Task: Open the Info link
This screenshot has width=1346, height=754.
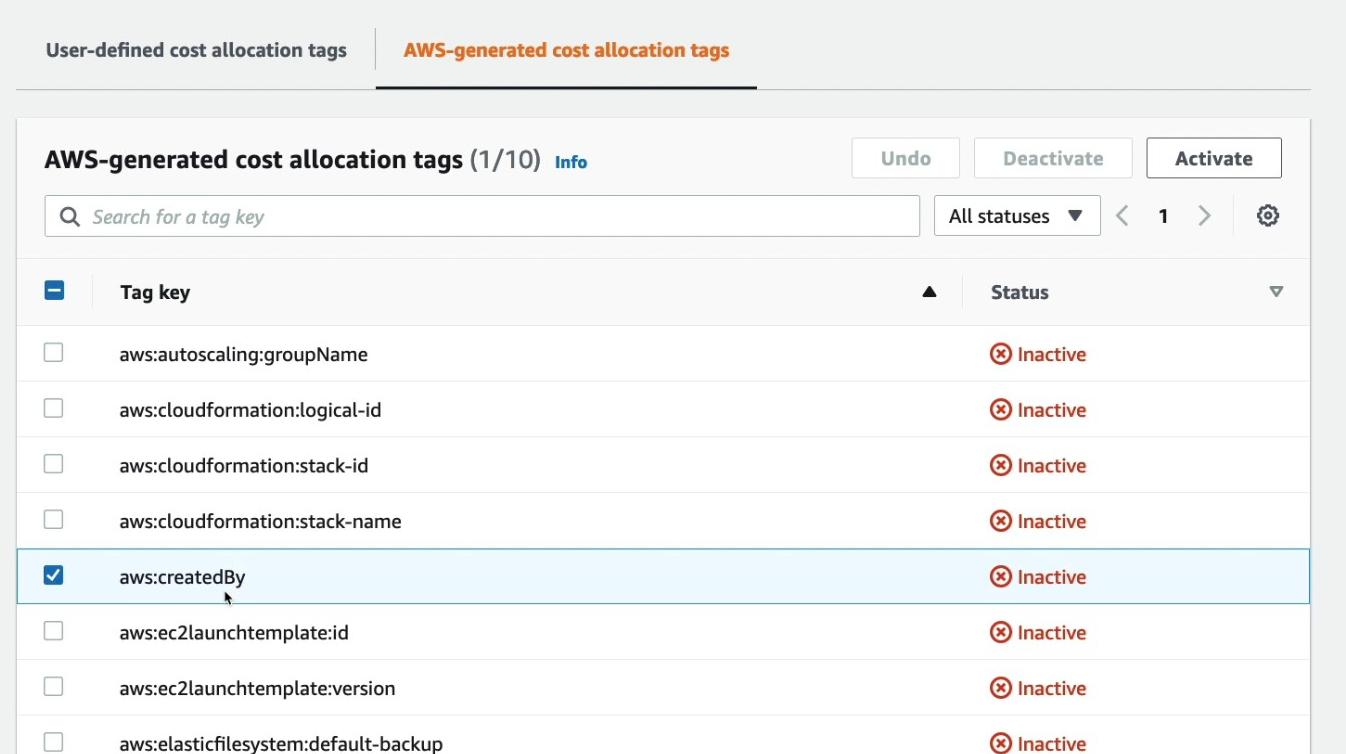Action: pyautogui.click(x=571, y=162)
